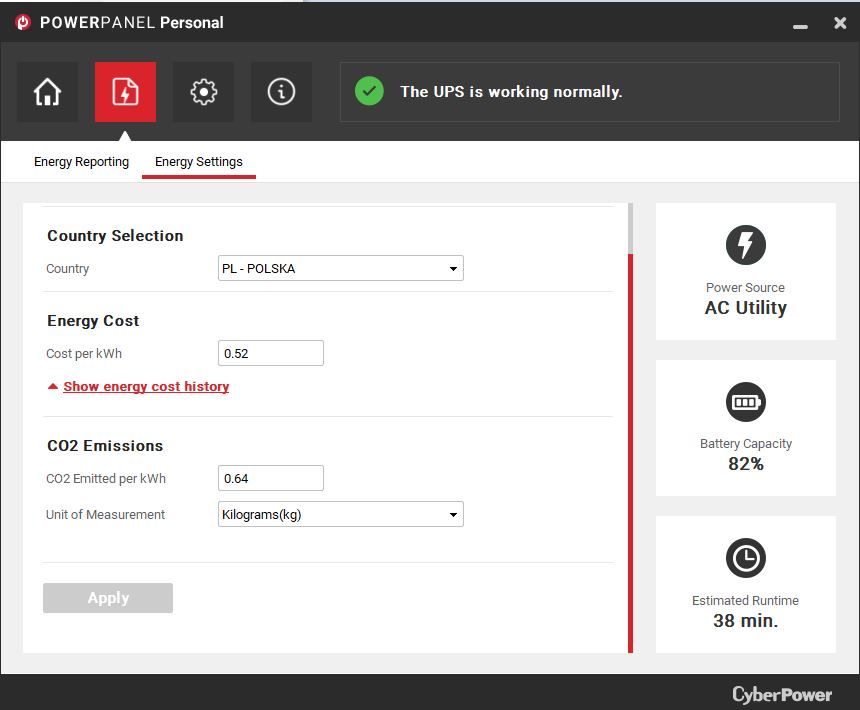Open the Settings gear icon
The width and height of the screenshot is (860, 710).
(203, 92)
